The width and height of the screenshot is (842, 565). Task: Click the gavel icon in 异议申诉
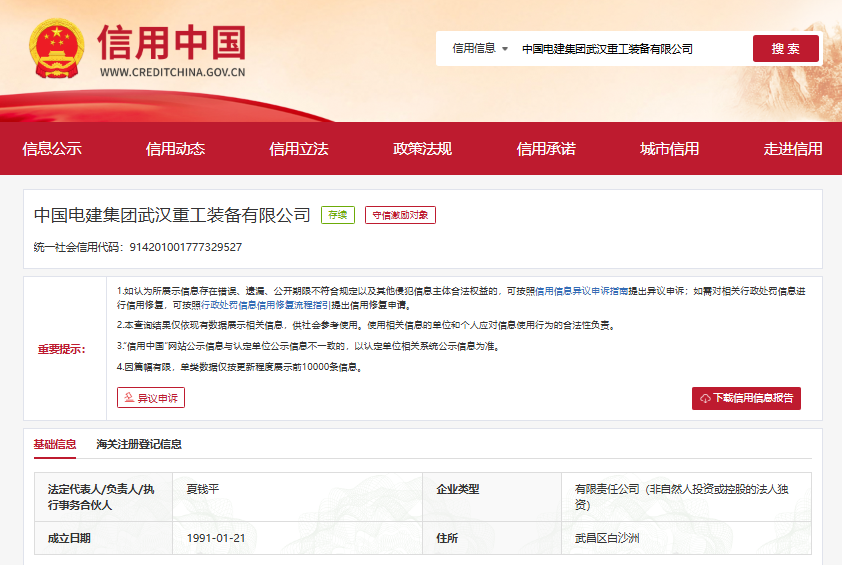(129, 397)
